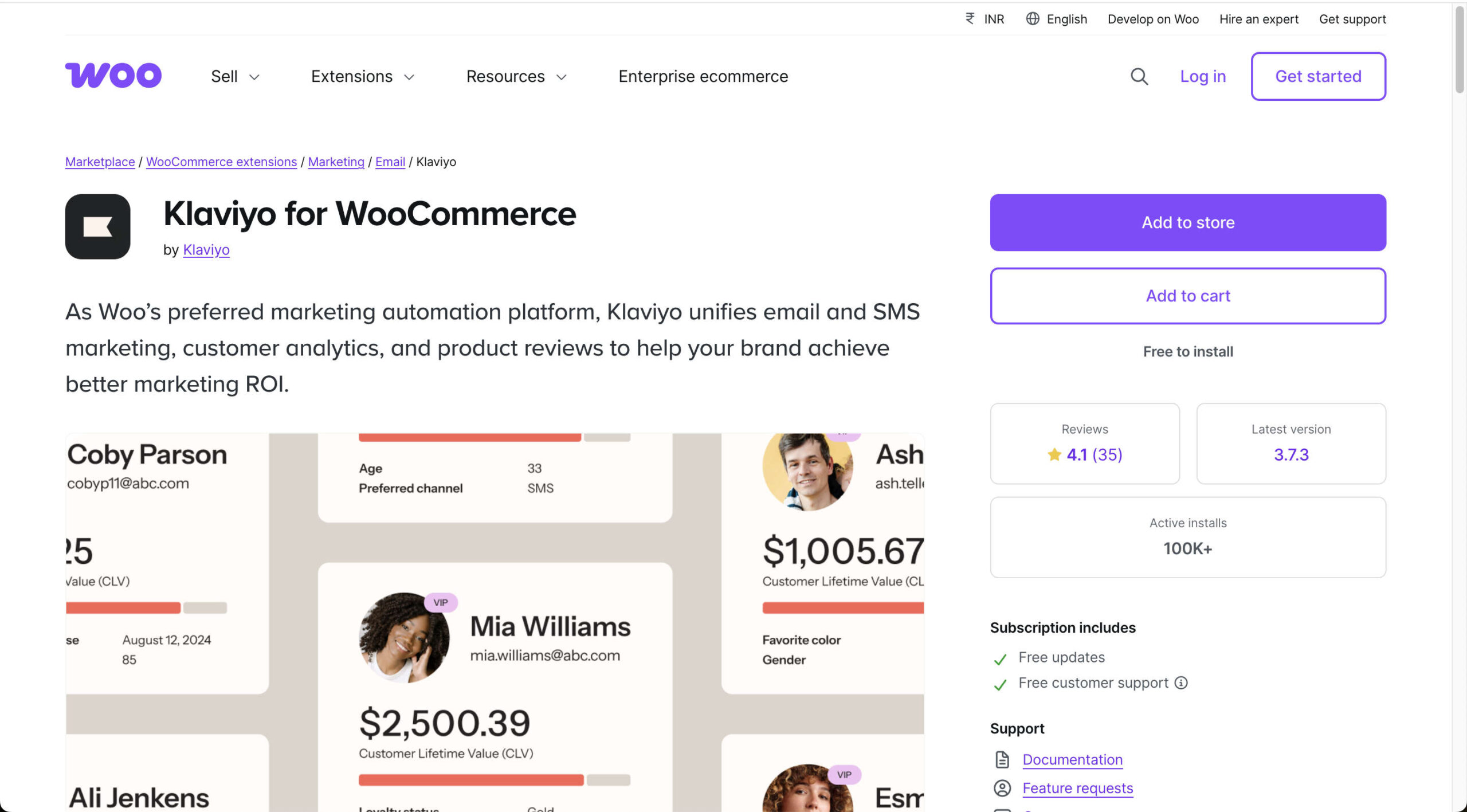Click the Add to cart button
This screenshot has height=812, width=1467.
point(1187,296)
